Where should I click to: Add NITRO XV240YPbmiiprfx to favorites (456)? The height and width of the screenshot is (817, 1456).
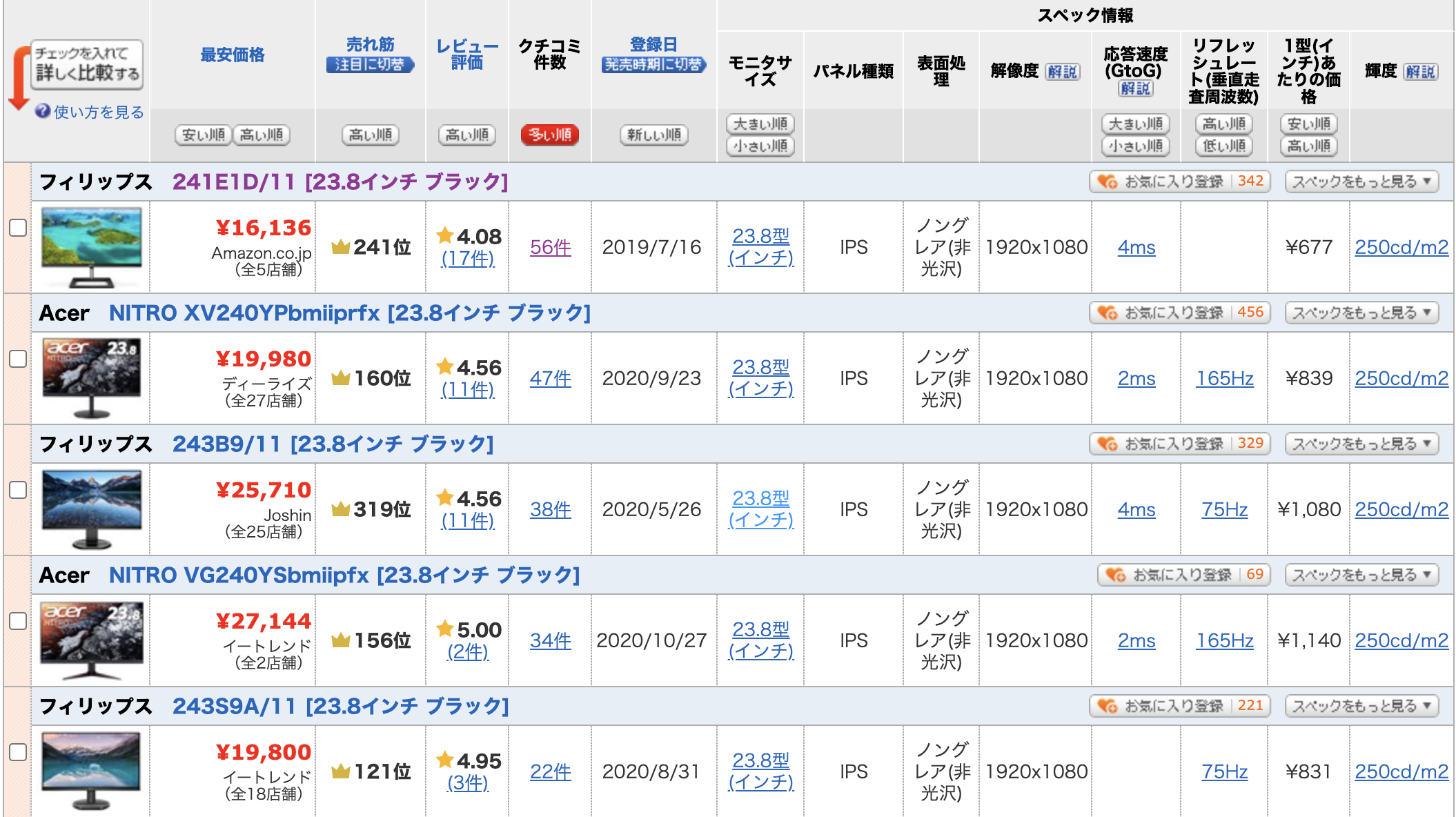click(1179, 313)
